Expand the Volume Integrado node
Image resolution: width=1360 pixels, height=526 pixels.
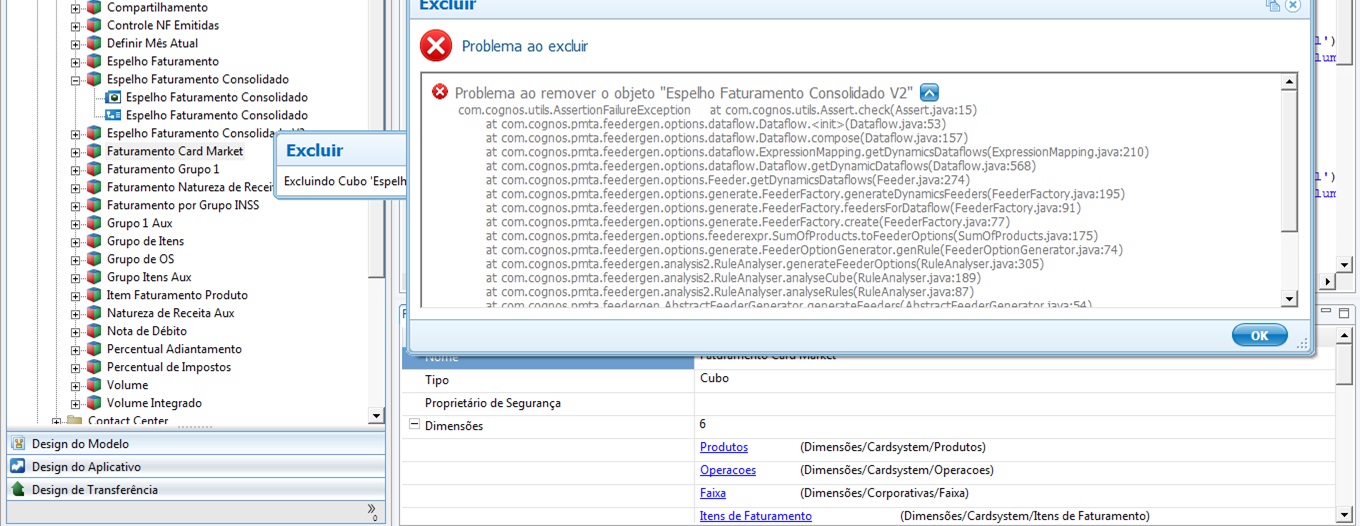76,404
